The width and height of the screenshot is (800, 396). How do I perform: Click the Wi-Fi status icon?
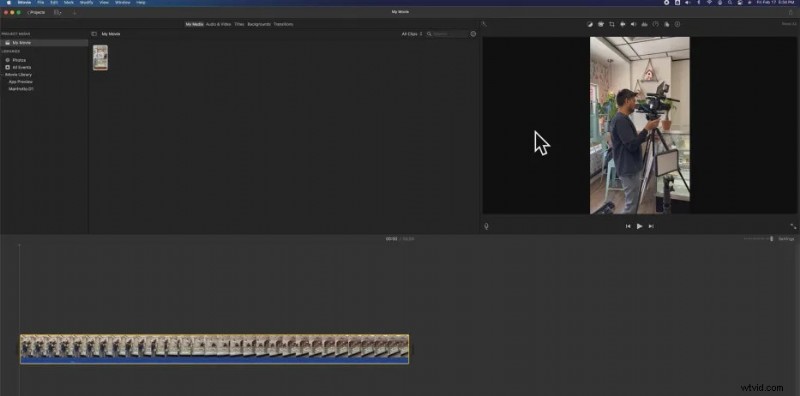pyautogui.click(x=710, y=3)
